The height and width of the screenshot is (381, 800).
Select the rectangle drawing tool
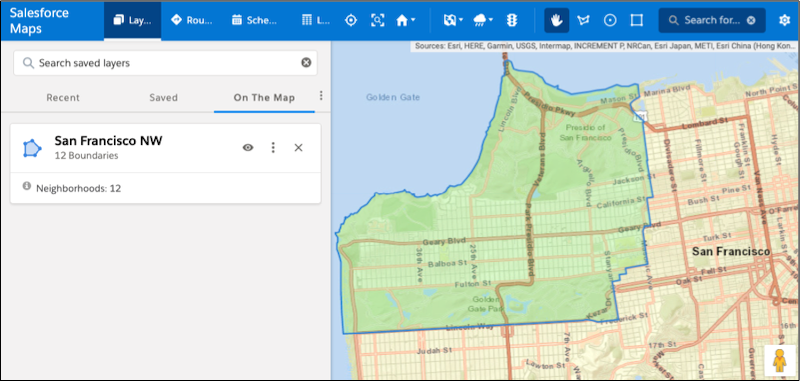pyautogui.click(x=636, y=20)
